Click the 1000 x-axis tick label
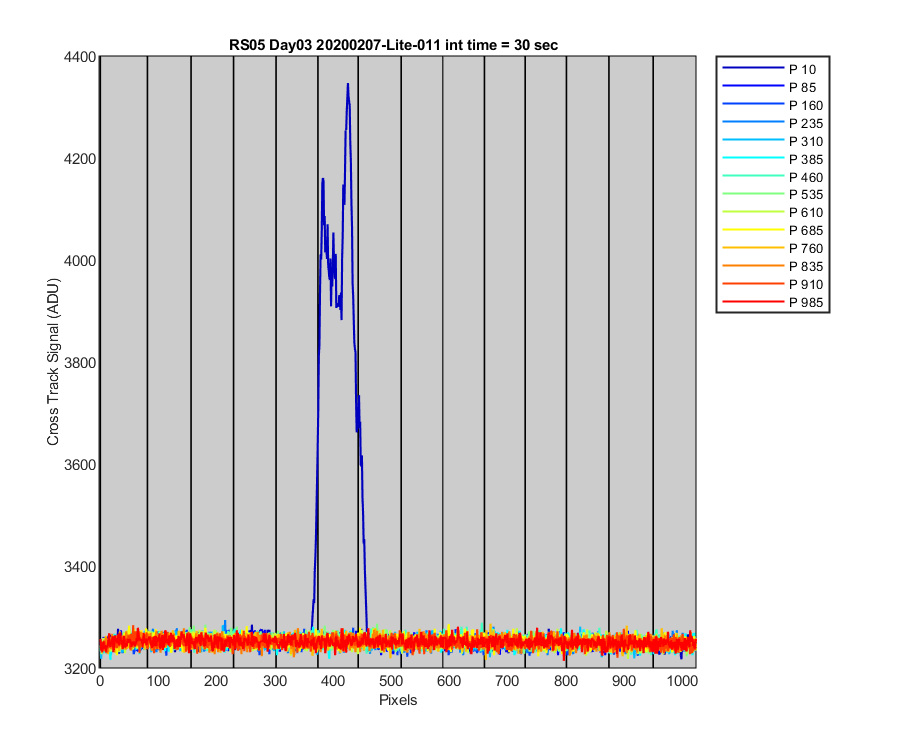 682,681
